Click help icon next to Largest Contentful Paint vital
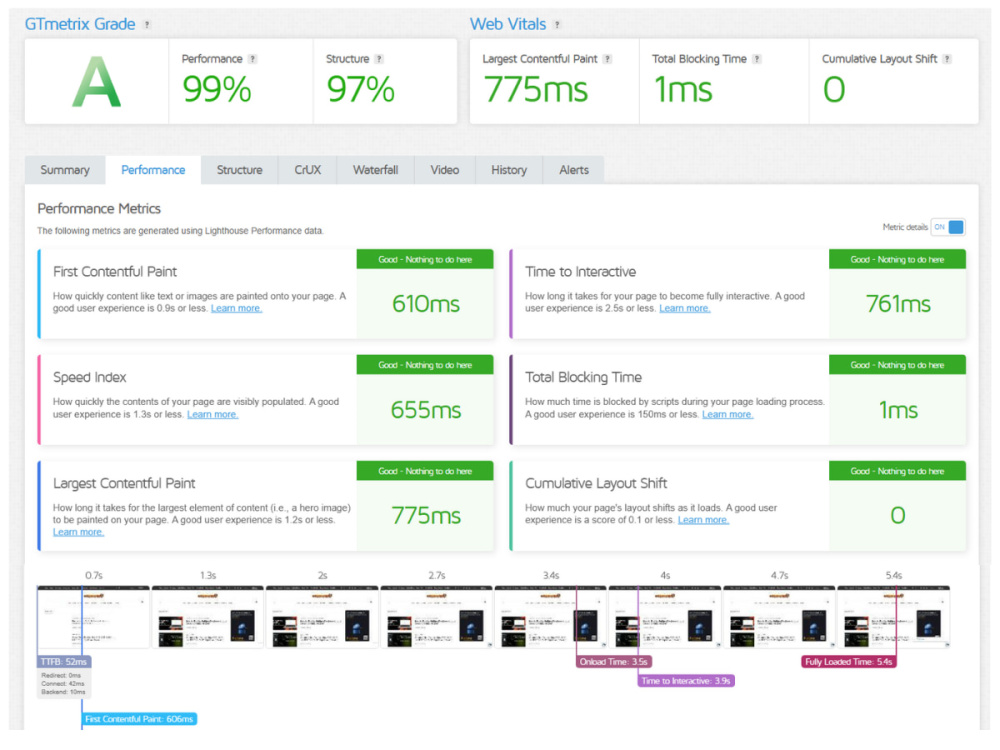 click(x=608, y=59)
